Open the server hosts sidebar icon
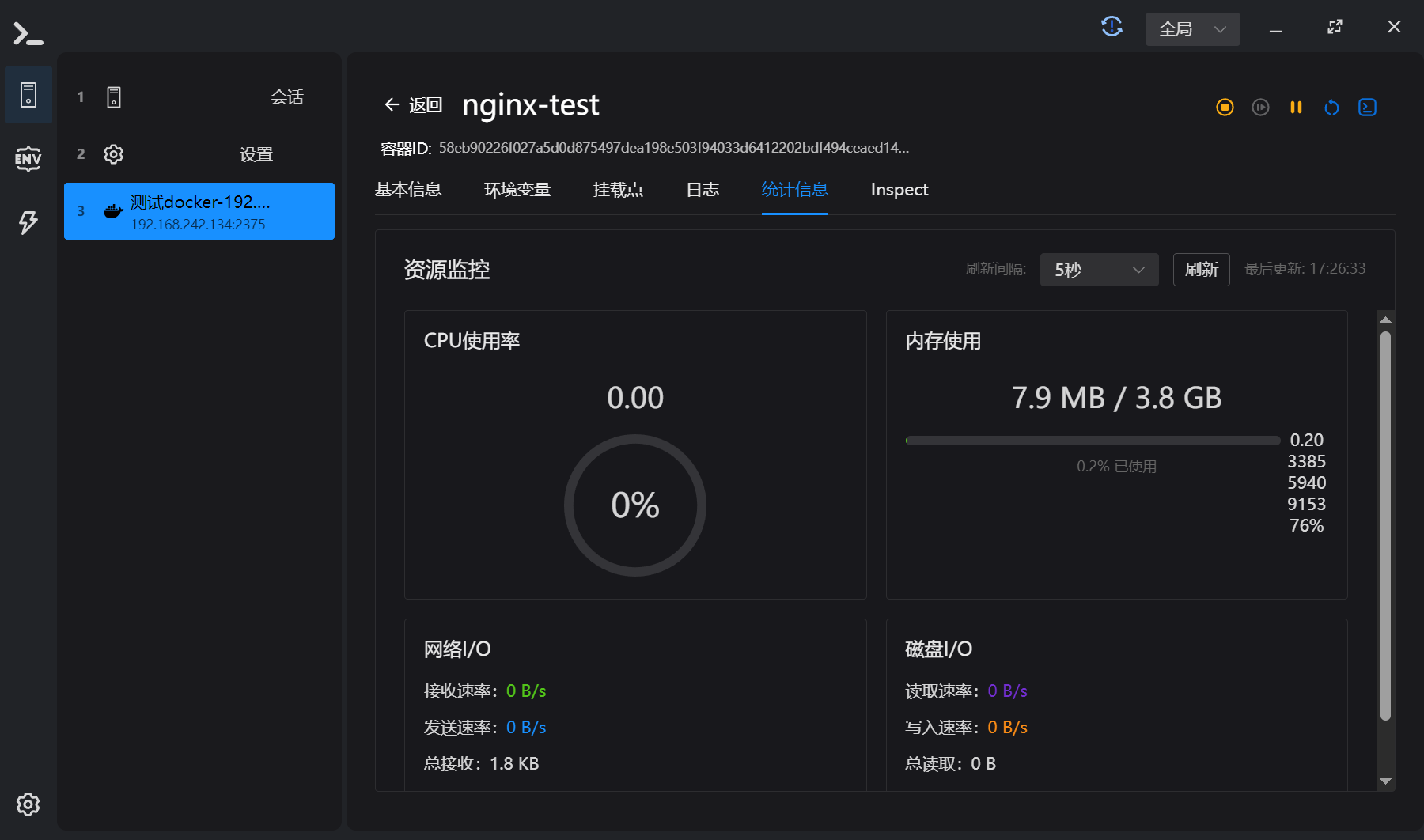Image resolution: width=1424 pixels, height=840 pixels. [x=28, y=95]
